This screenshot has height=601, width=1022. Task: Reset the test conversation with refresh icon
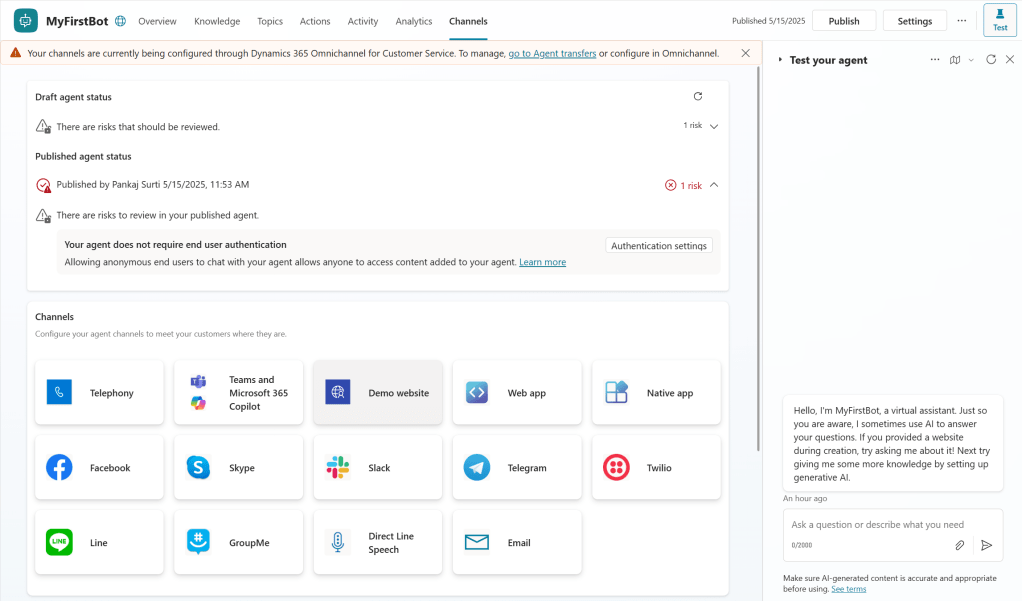[991, 60]
